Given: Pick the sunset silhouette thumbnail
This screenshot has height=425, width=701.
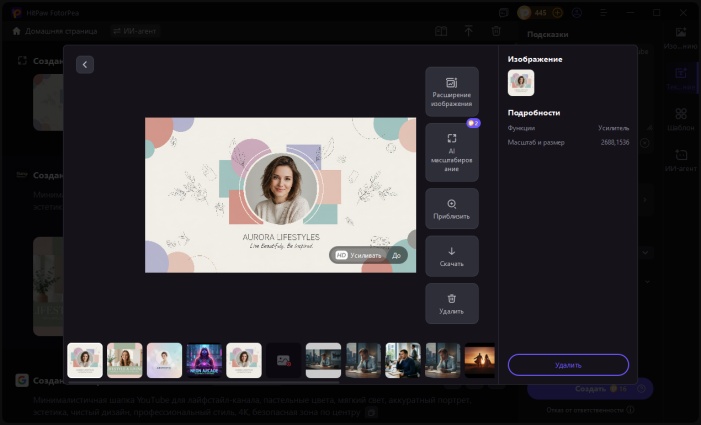Looking at the screenshot, I should click(x=478, y=360).
